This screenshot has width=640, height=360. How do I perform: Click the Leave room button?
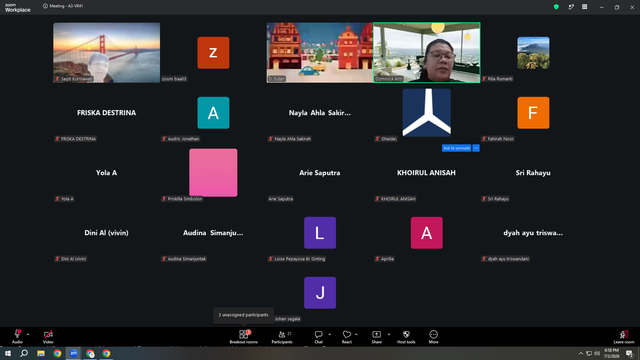pos(624,336)
